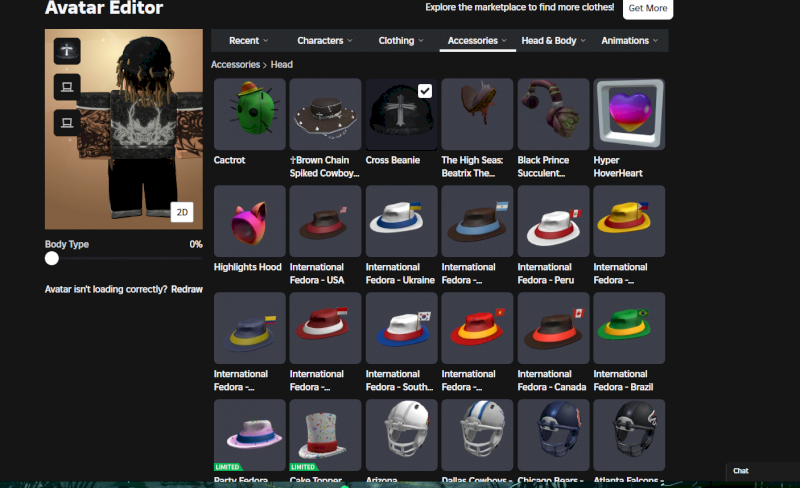Viewport: 800px width, 488px height.
Task: Open the Chat panel
Action: point(741,471)
